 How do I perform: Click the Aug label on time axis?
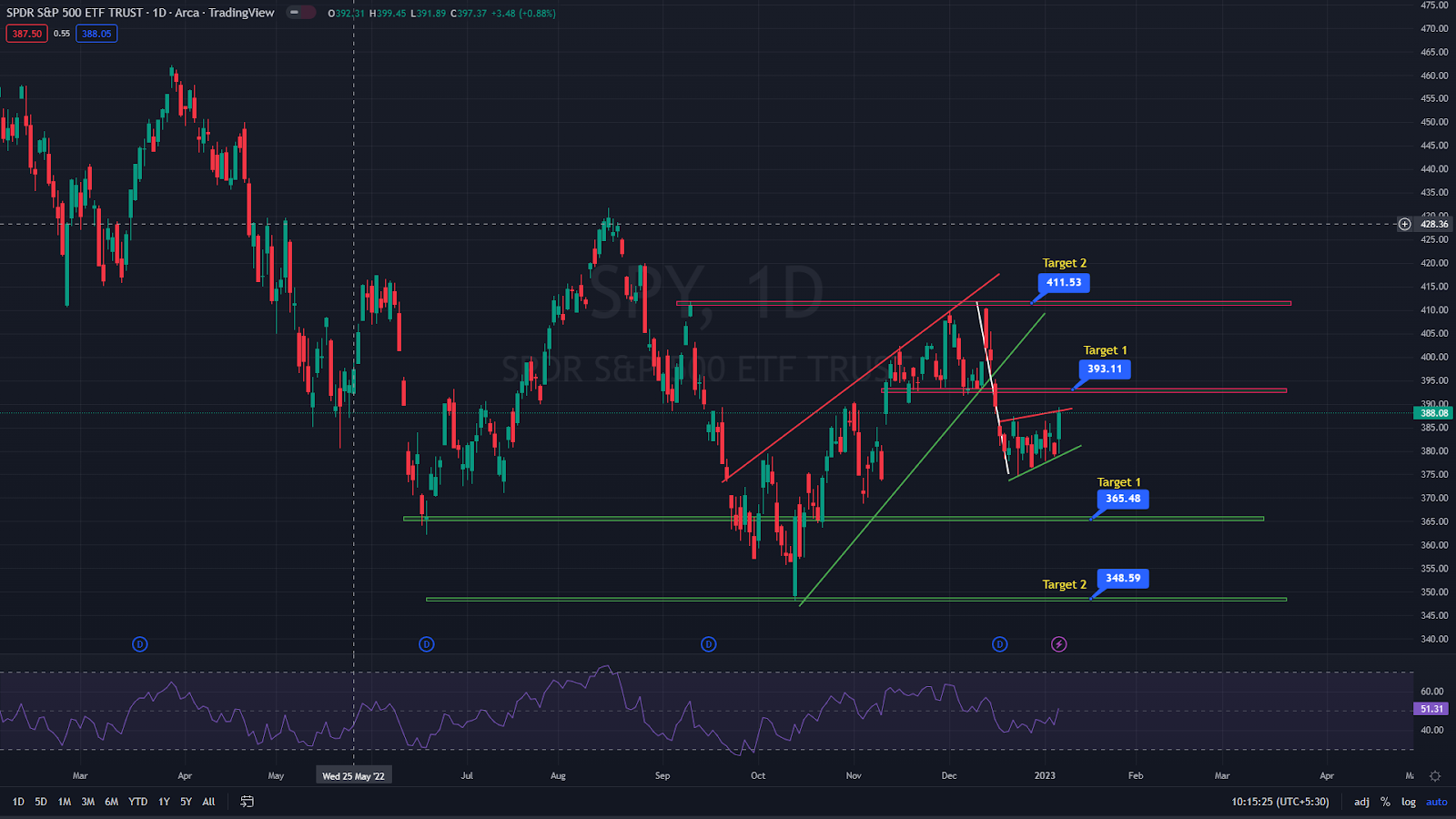[558, 776]
